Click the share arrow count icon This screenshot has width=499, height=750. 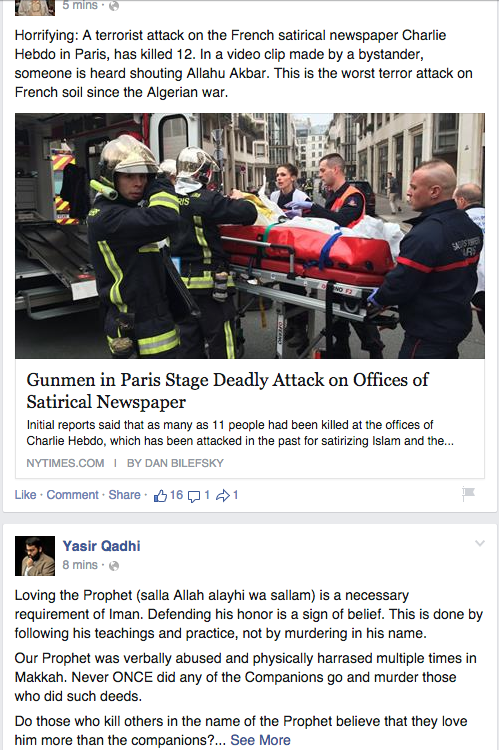(x=223, y=496)
